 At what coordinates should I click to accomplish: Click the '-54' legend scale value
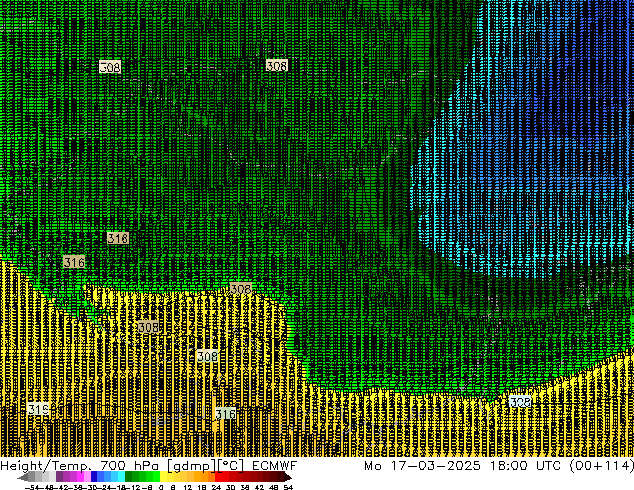(31, 487)
